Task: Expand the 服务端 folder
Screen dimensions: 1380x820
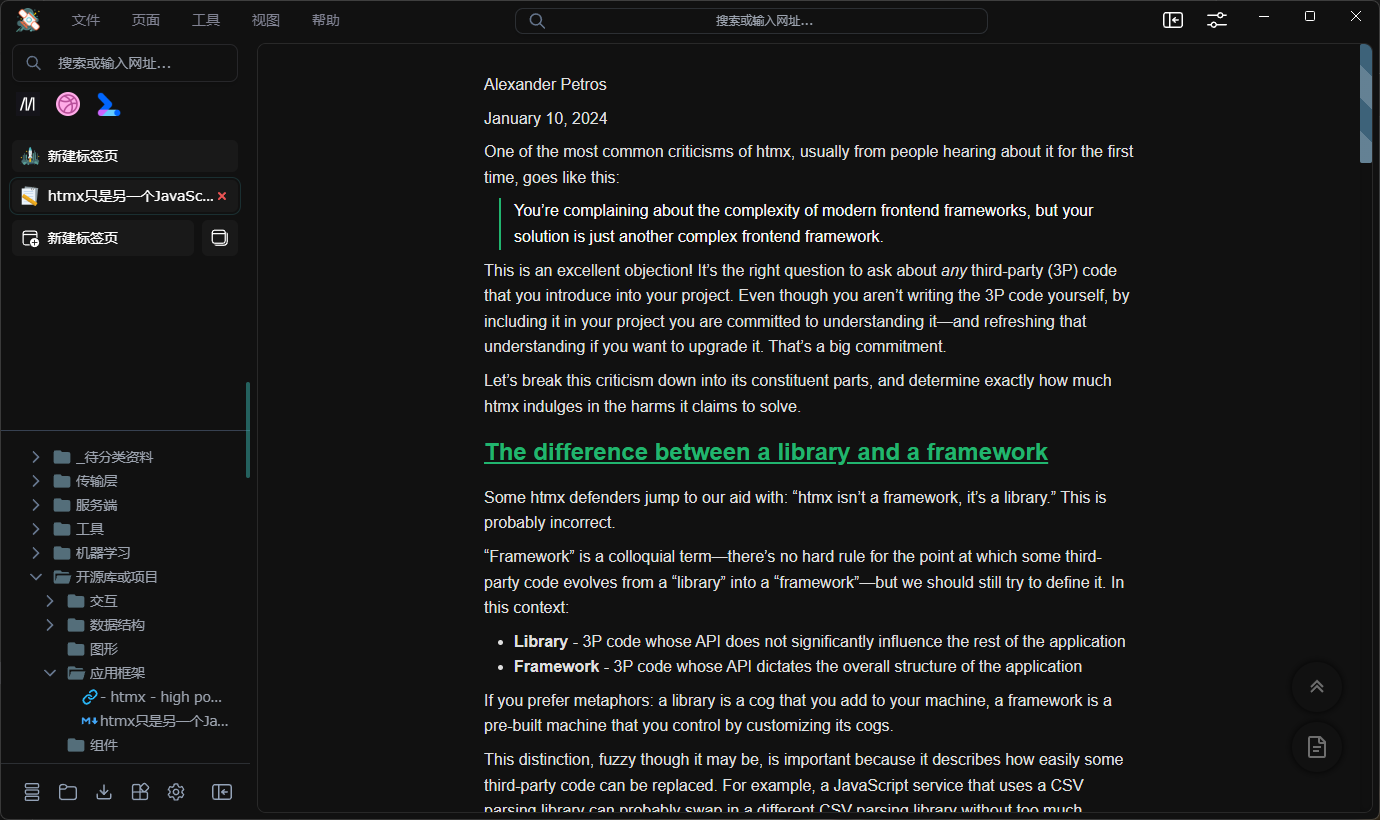Action: click(x=36, y=505)
